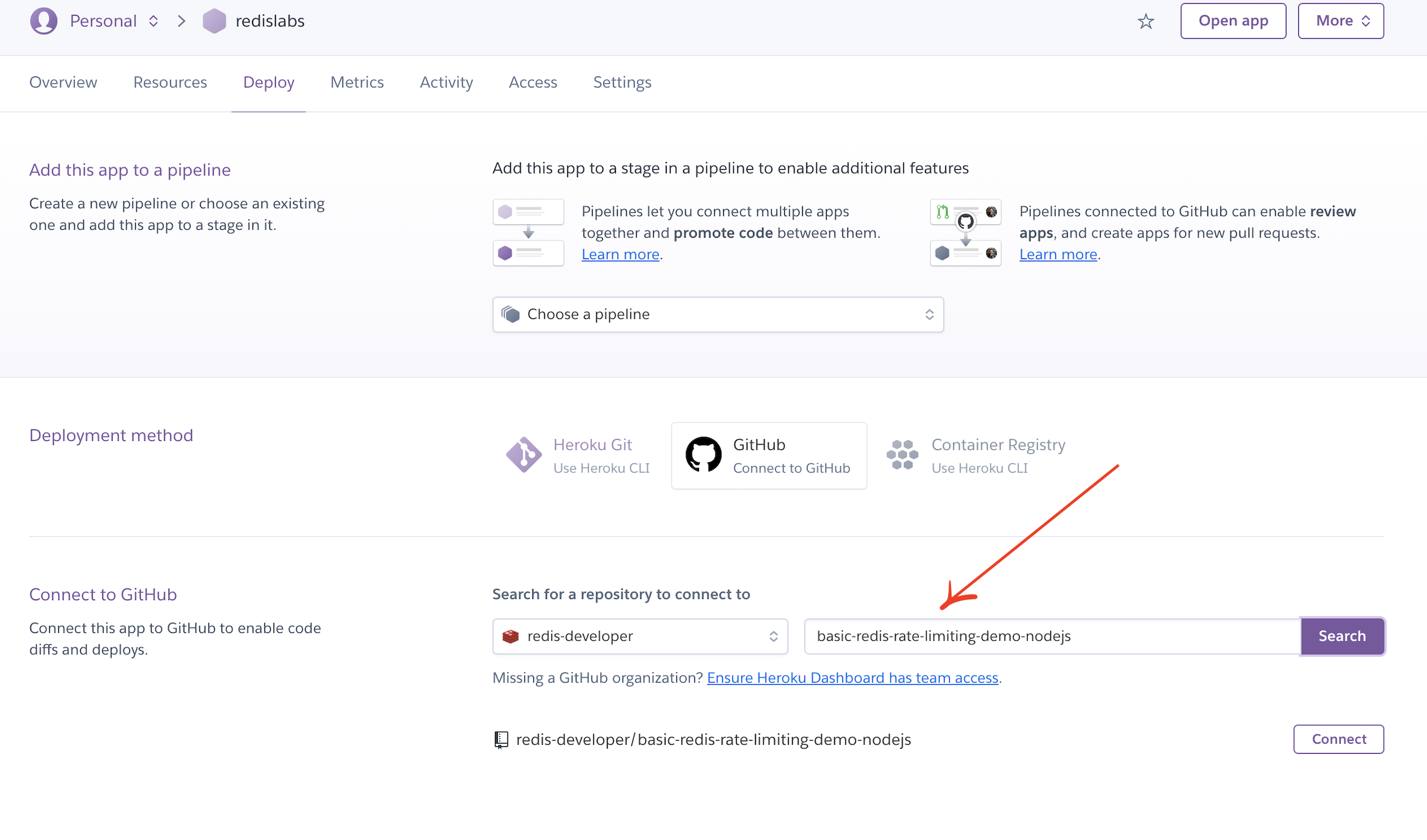Open the redis-developer organization dropdown

(640, 636)
